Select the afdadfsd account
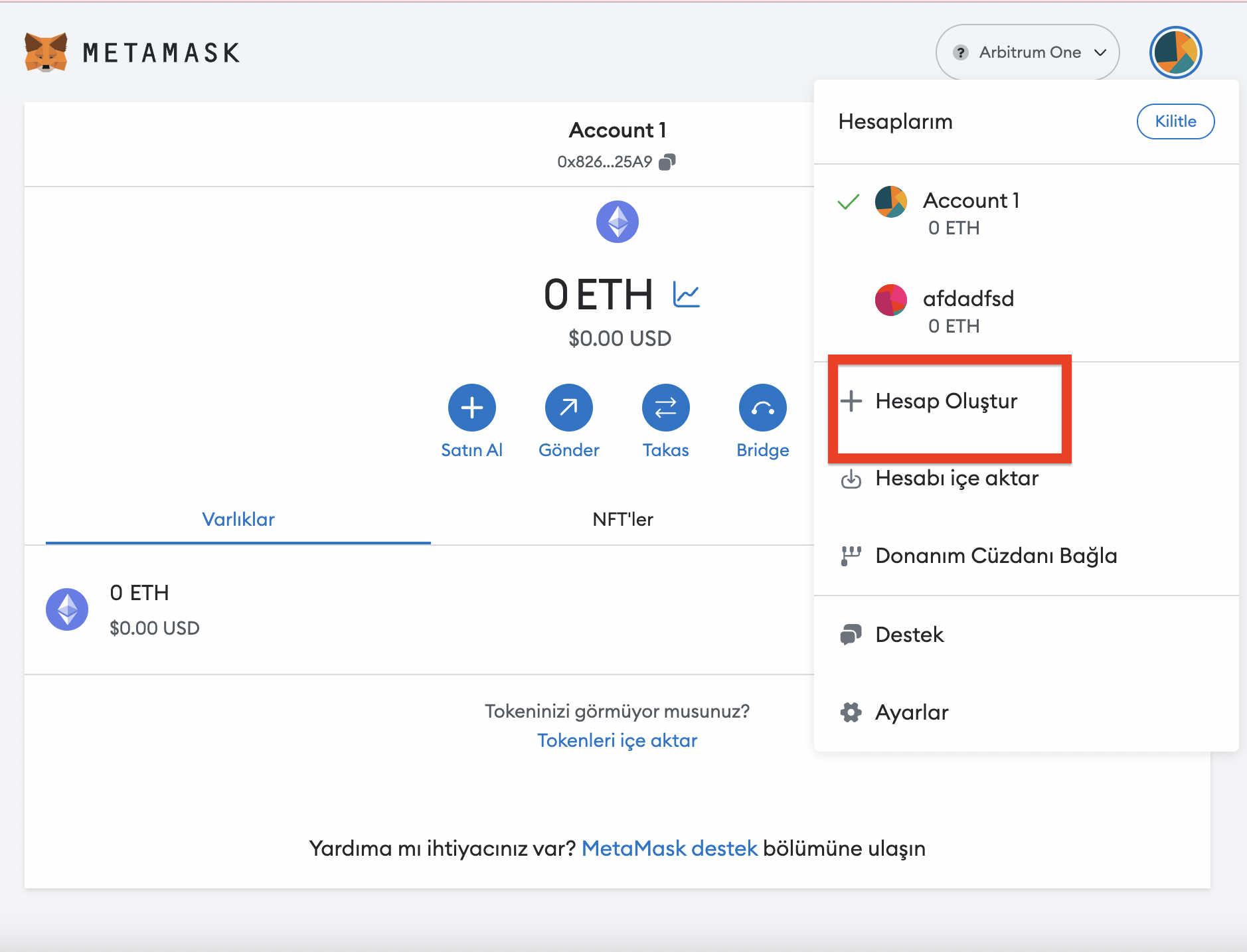 (1026, 312)
